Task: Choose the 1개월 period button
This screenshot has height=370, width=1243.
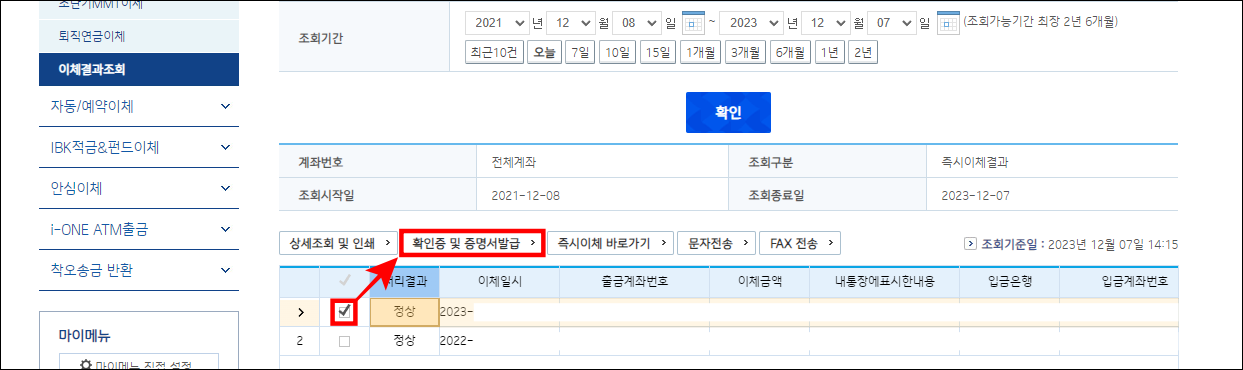Action: click(700, 53)
